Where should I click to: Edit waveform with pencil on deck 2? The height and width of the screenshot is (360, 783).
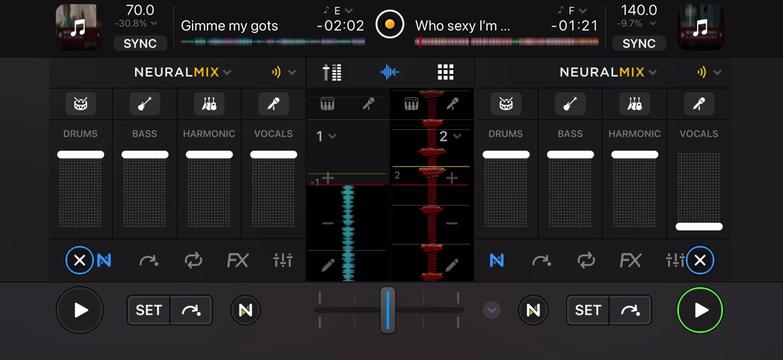click(452, 265)
